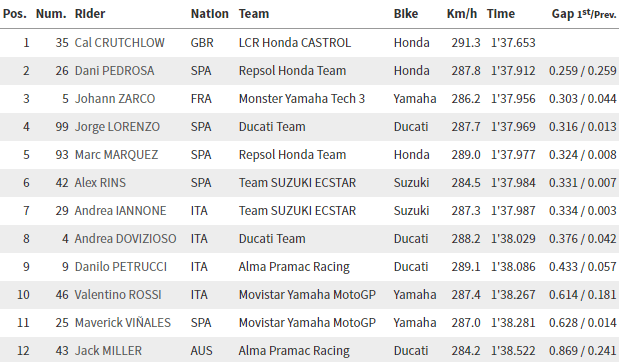
Task: Click Andrea IANNONE's name
Action: 120,211
